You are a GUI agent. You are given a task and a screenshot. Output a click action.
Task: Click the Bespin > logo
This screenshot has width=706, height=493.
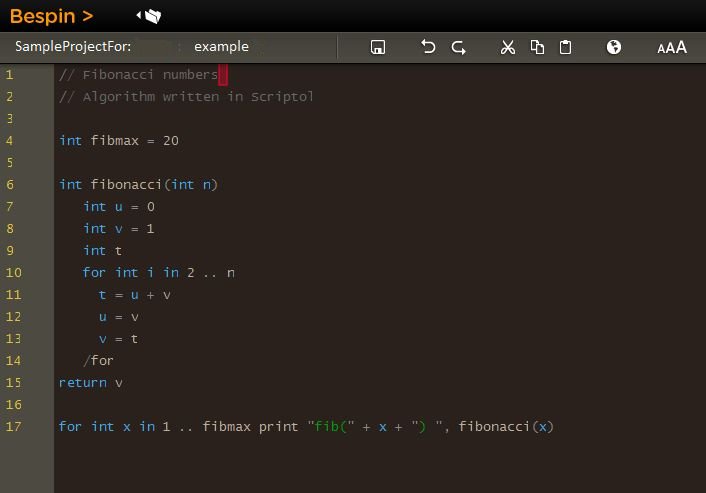51,16
